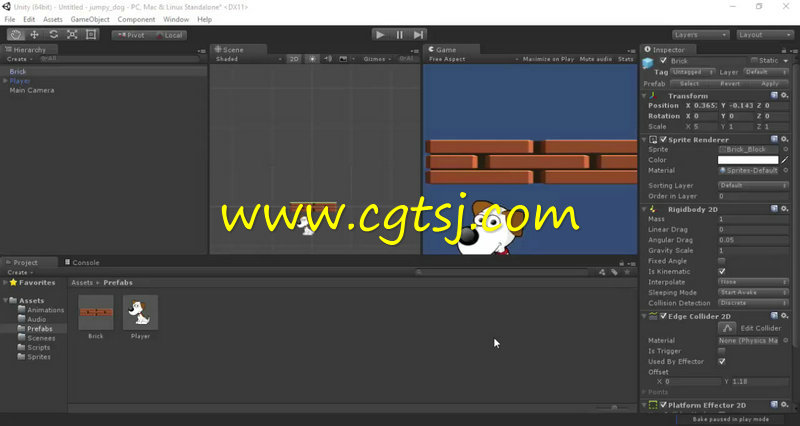Toggle the Static checkbox

(754, 61)
